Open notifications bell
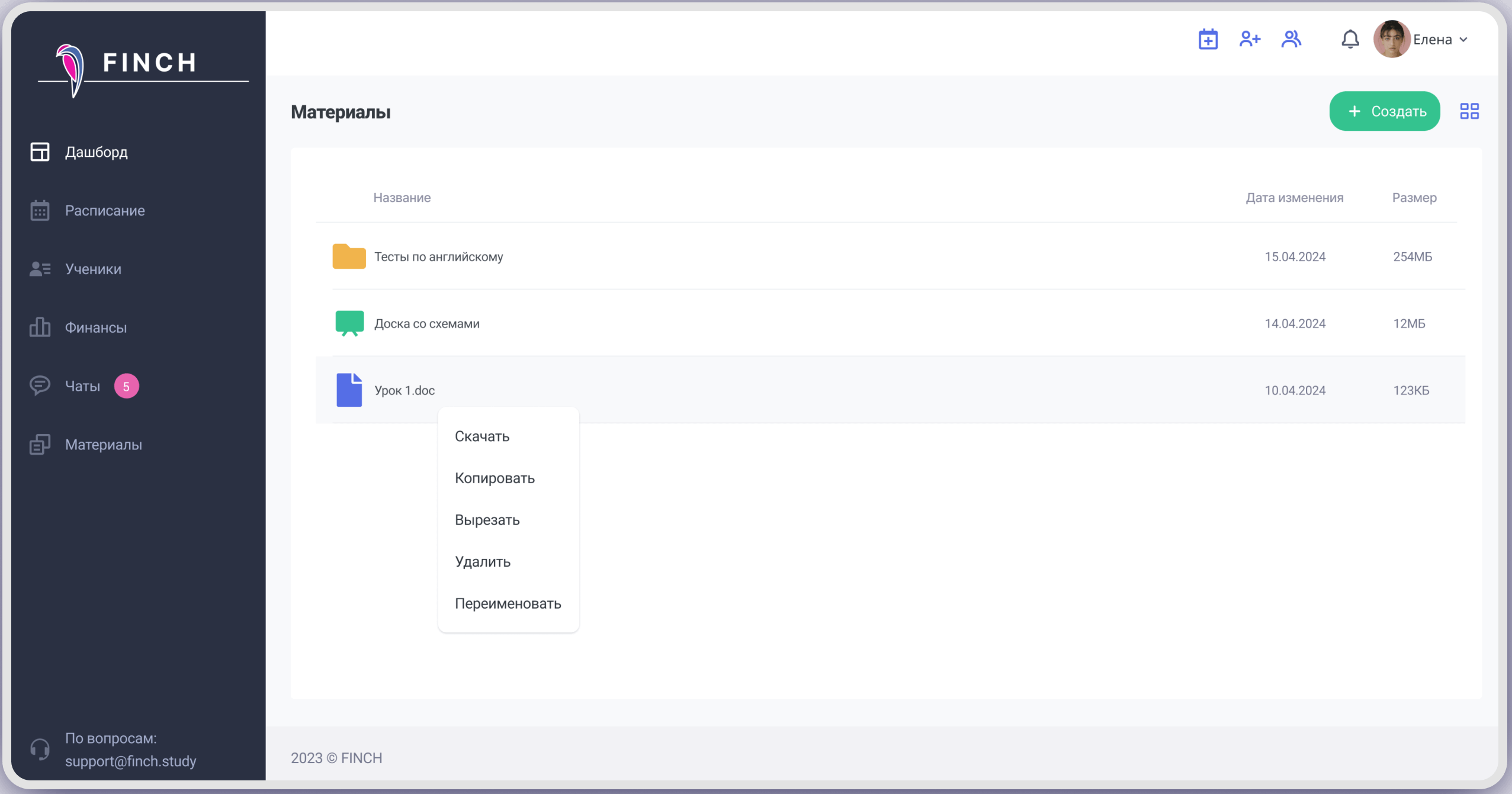 pyautogui.click(x=1350, y=40)
